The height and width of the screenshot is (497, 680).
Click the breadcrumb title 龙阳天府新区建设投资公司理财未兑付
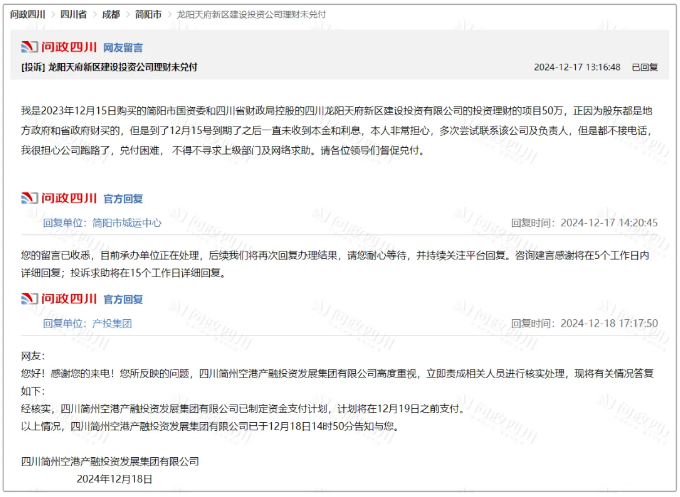[251, 14]
